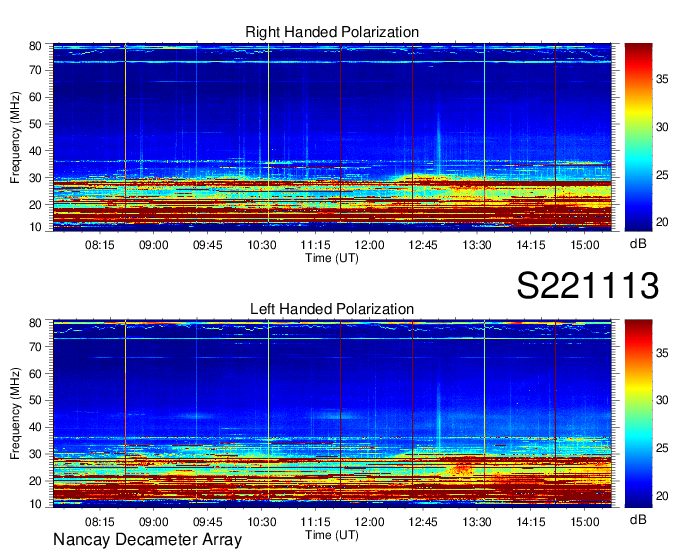Click the dB label under the top color bar
The height and width of the screenshot is (552, 680).
[x=638, y=244]
